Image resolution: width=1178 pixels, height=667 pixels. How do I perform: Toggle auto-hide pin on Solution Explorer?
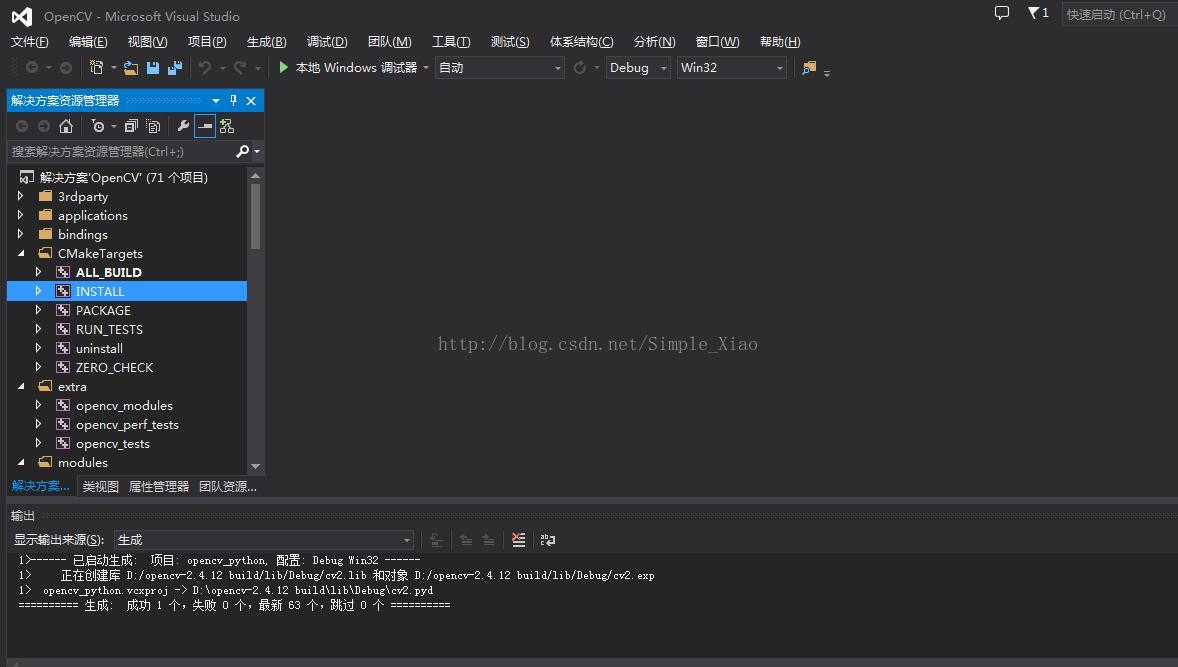(x=233, y=101)
